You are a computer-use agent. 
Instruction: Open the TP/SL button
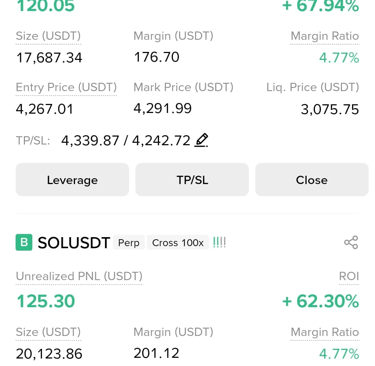(192, 180)
